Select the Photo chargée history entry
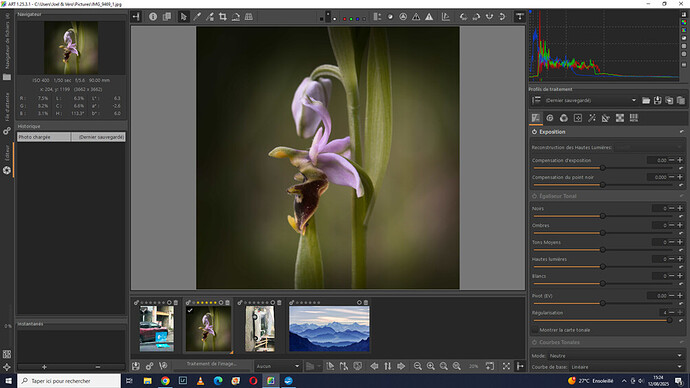The height and width of the screenshot is (388, 690). tap(44, 137)
